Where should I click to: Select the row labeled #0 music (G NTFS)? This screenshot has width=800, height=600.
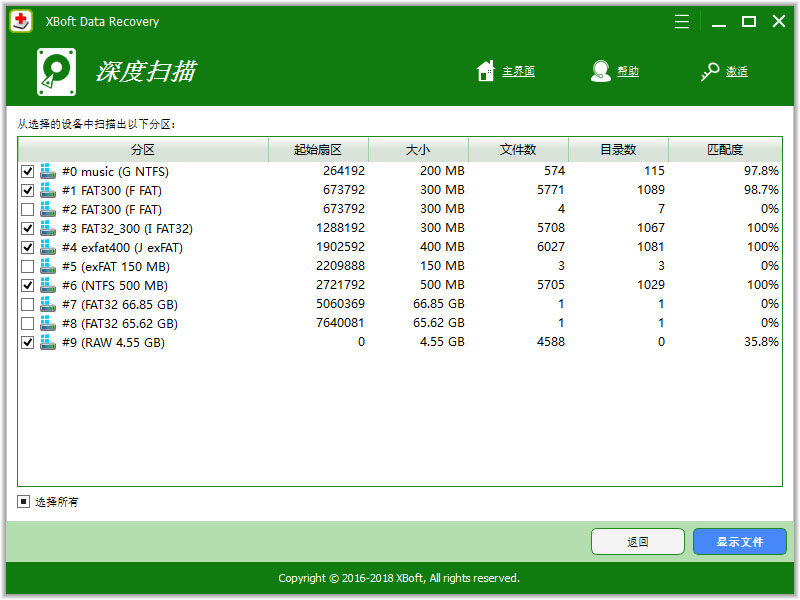pos(399,171)
